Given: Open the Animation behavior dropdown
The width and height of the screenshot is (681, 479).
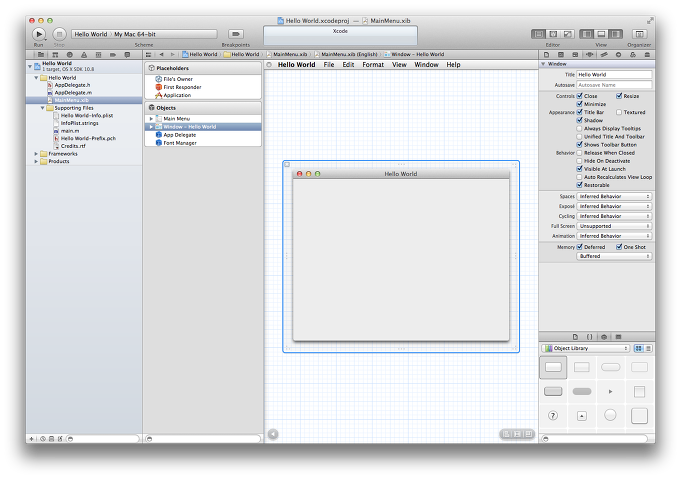Looking at the screenshot, I should tap(614, 236).
